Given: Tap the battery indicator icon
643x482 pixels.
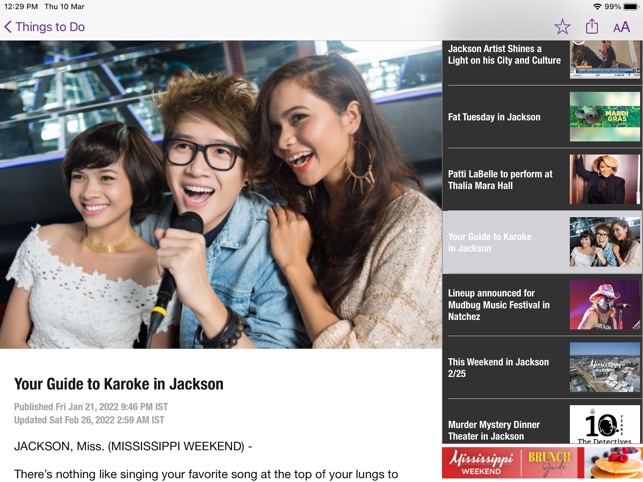Looking at the screenshot, I should pyautogui.click(x=631, y=7).
